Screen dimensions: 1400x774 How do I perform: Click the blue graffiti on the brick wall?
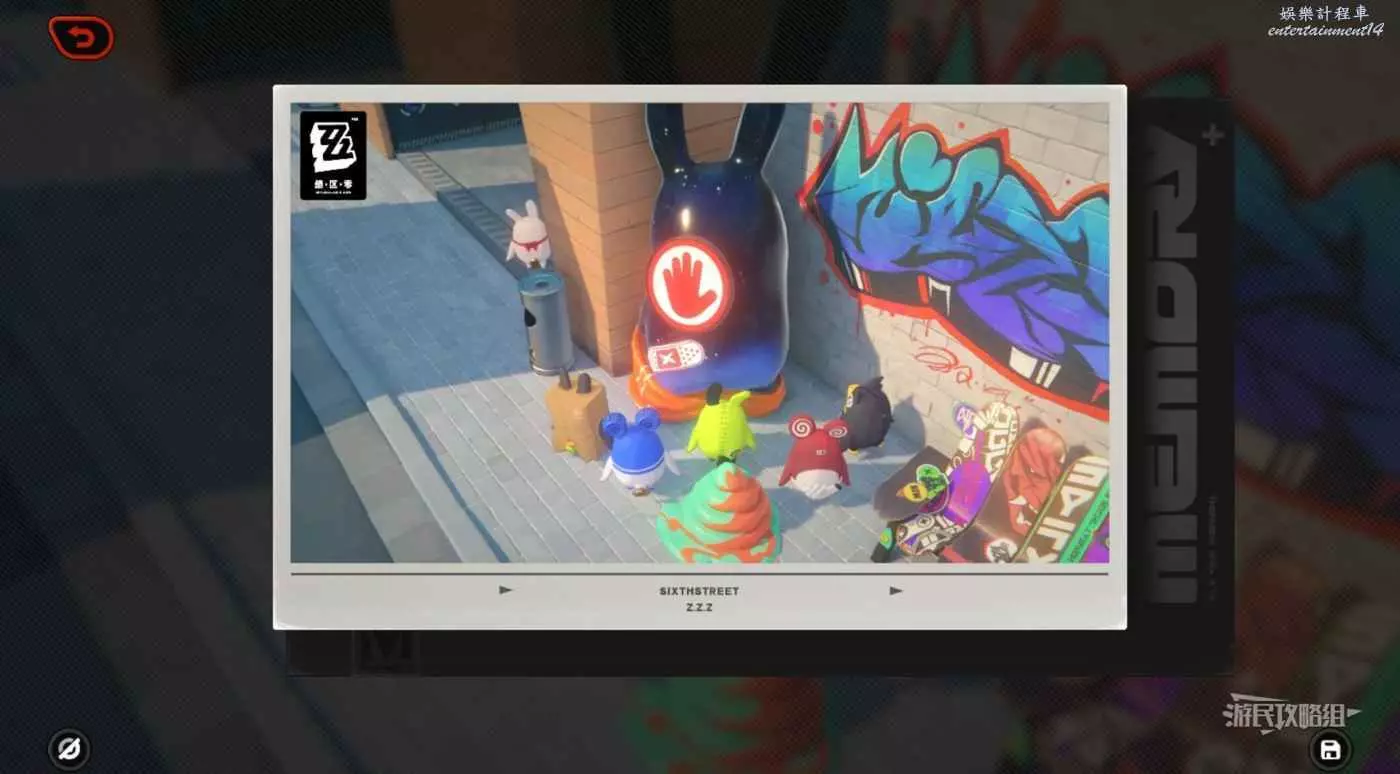tap(960, 240)
